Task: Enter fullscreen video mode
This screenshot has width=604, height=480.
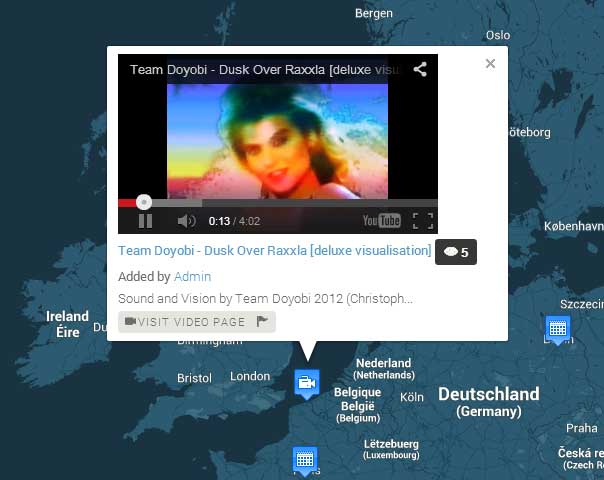Action: pos(423,221)
